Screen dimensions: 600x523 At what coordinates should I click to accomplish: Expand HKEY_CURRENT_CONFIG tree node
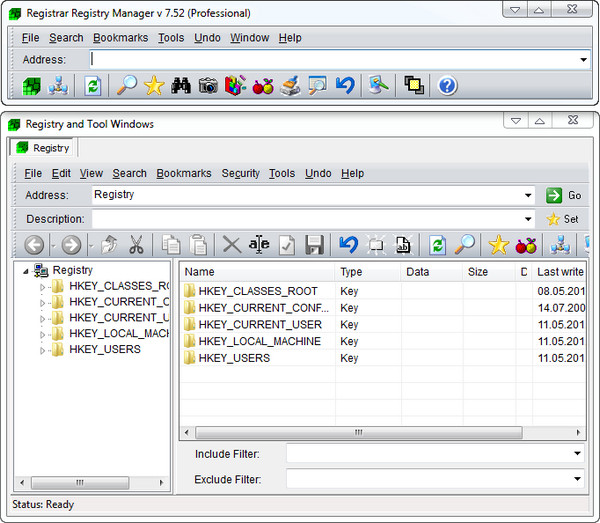tap(42, 303)
